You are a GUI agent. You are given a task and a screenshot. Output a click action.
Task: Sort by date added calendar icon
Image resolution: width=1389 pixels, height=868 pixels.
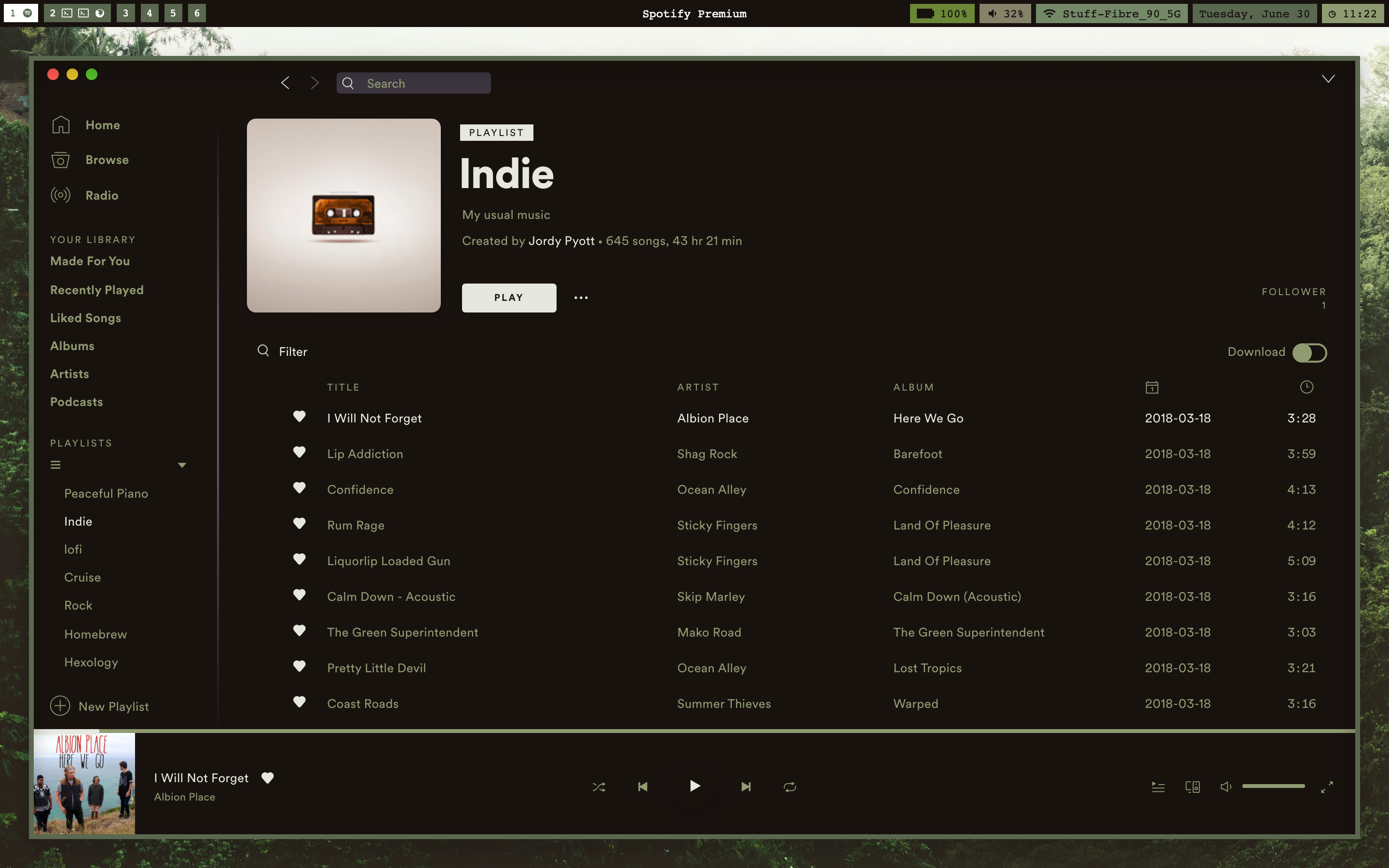tap(1151, 388)
